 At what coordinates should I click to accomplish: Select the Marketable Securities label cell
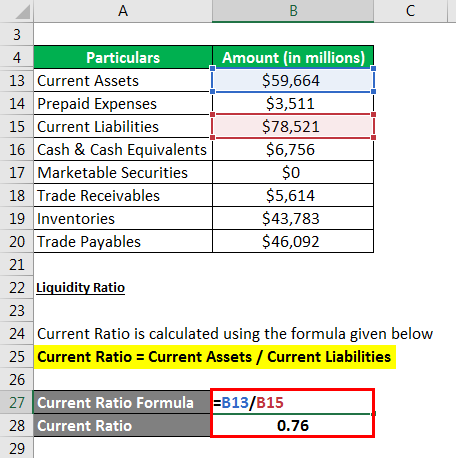[123, 172]
